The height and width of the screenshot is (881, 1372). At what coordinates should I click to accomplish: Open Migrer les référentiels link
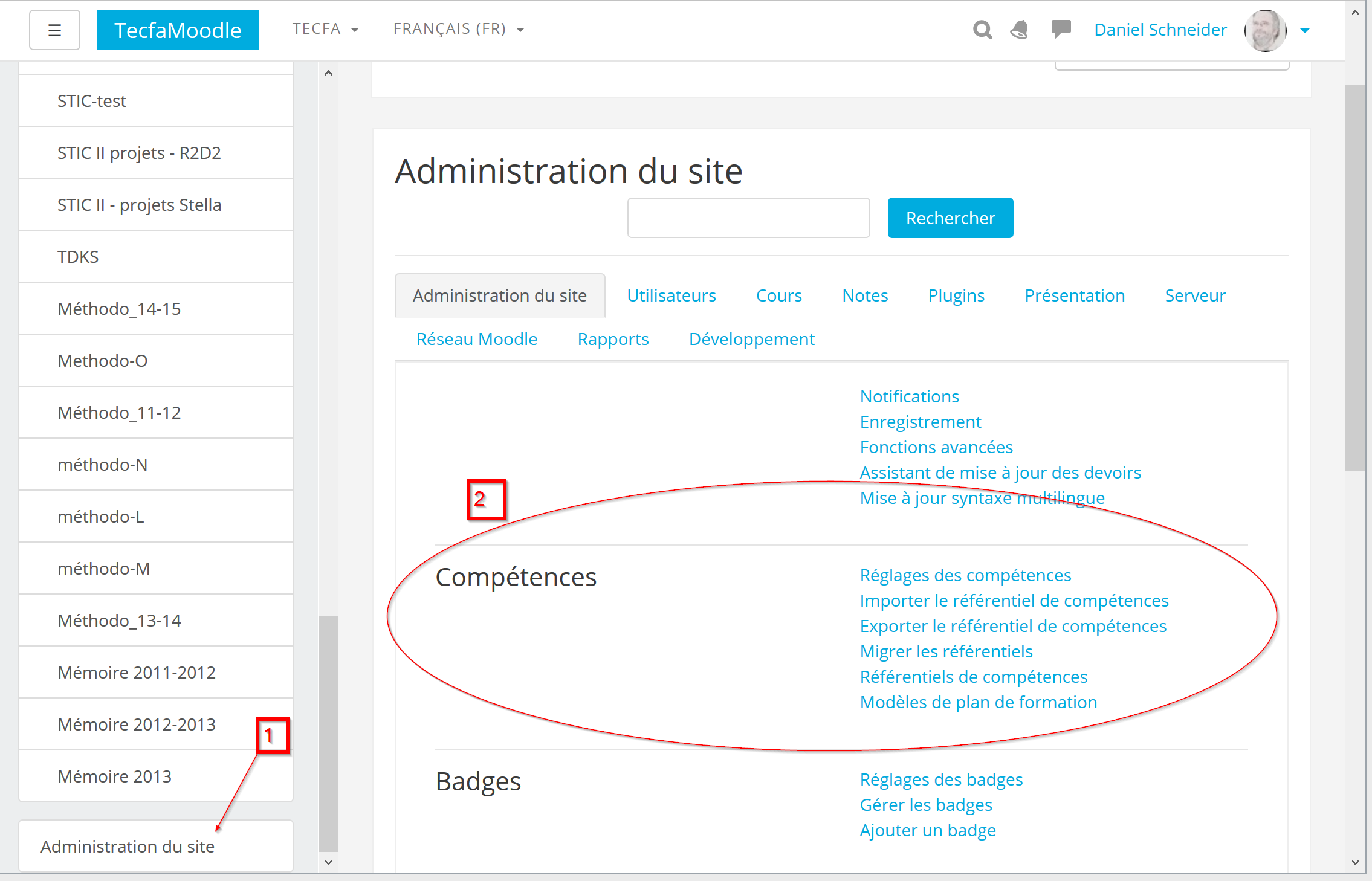[x=946, y=651]
